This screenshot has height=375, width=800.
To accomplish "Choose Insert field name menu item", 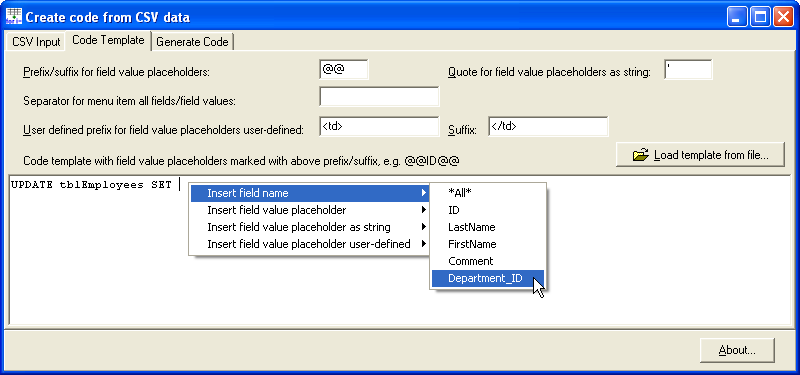I will [309, 193].
